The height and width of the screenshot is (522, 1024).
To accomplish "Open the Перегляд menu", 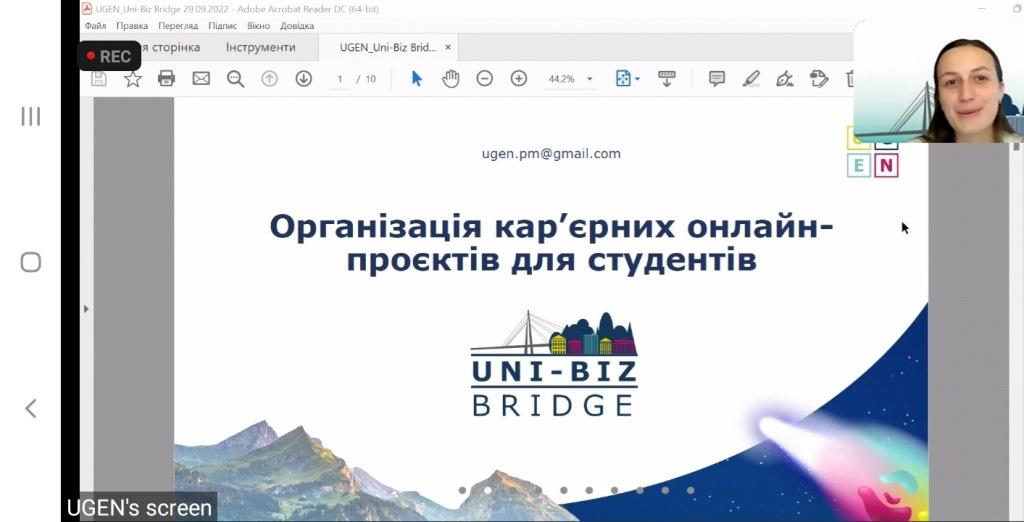I will tap(178, 26).
